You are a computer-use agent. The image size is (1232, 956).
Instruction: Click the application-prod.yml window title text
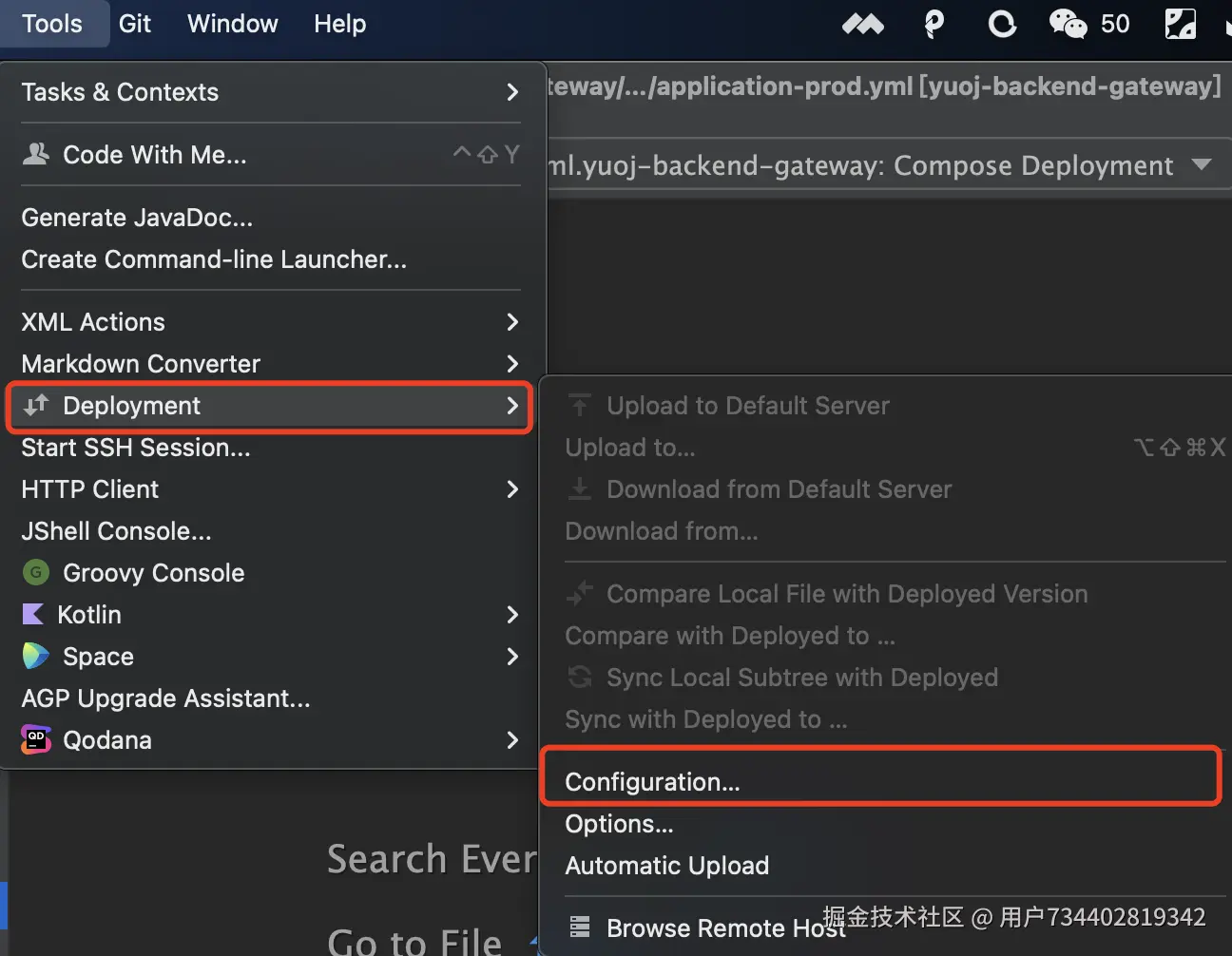[x=885, y=86]
